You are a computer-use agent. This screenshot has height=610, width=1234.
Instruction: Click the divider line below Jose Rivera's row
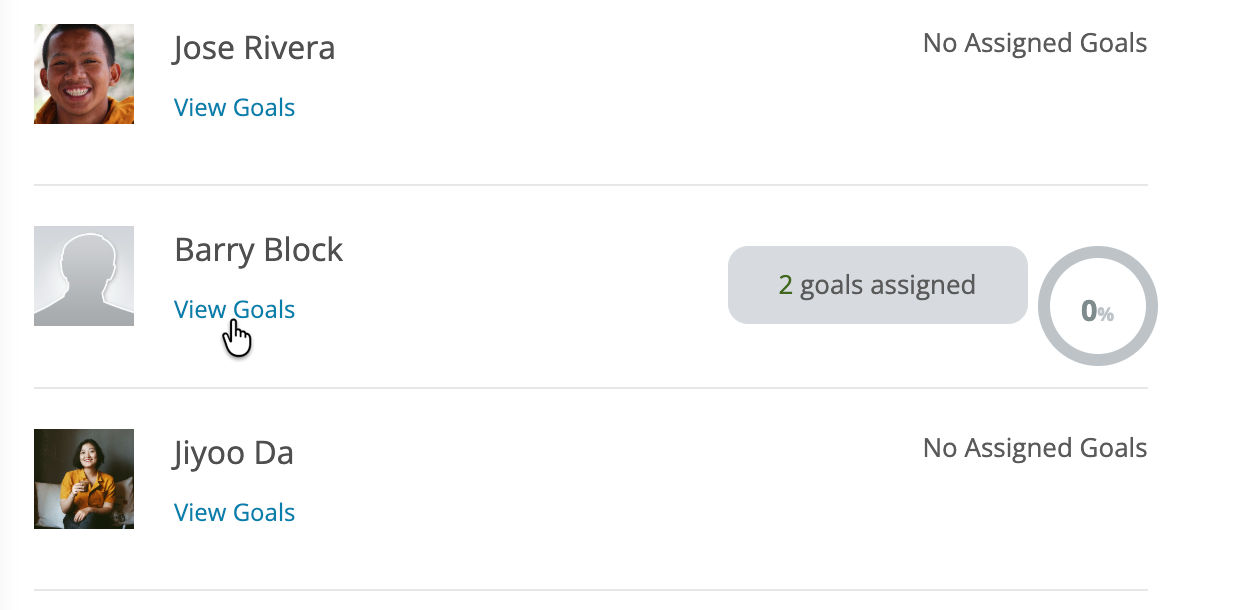point(590,185)
